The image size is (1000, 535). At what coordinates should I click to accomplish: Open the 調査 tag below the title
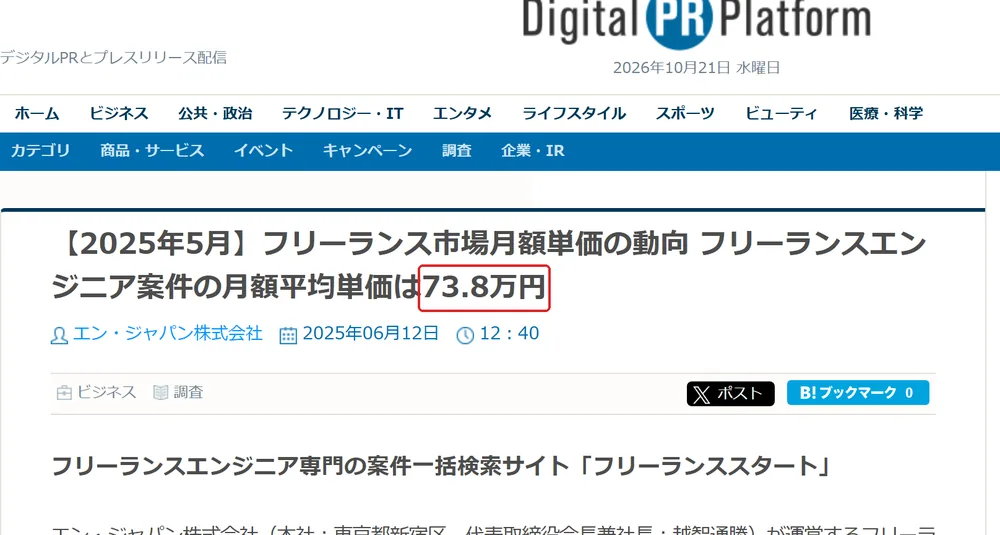pos(188,392)
